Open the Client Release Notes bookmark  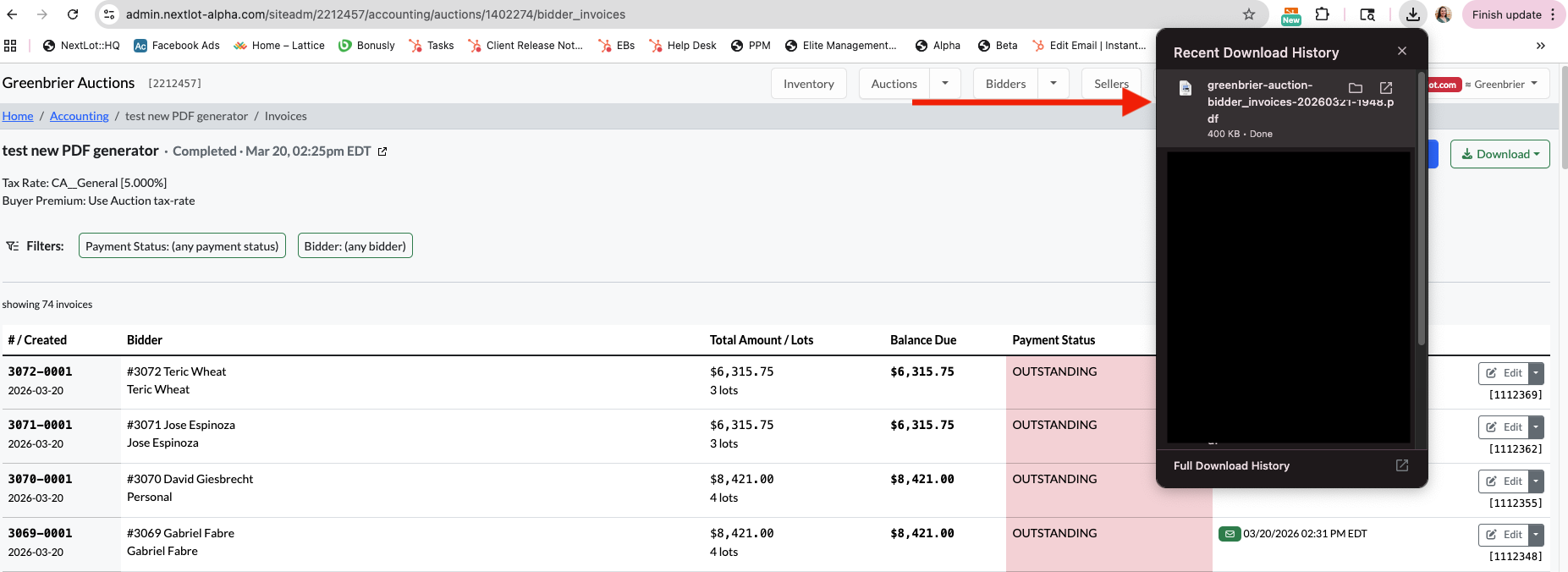(525, 46)
